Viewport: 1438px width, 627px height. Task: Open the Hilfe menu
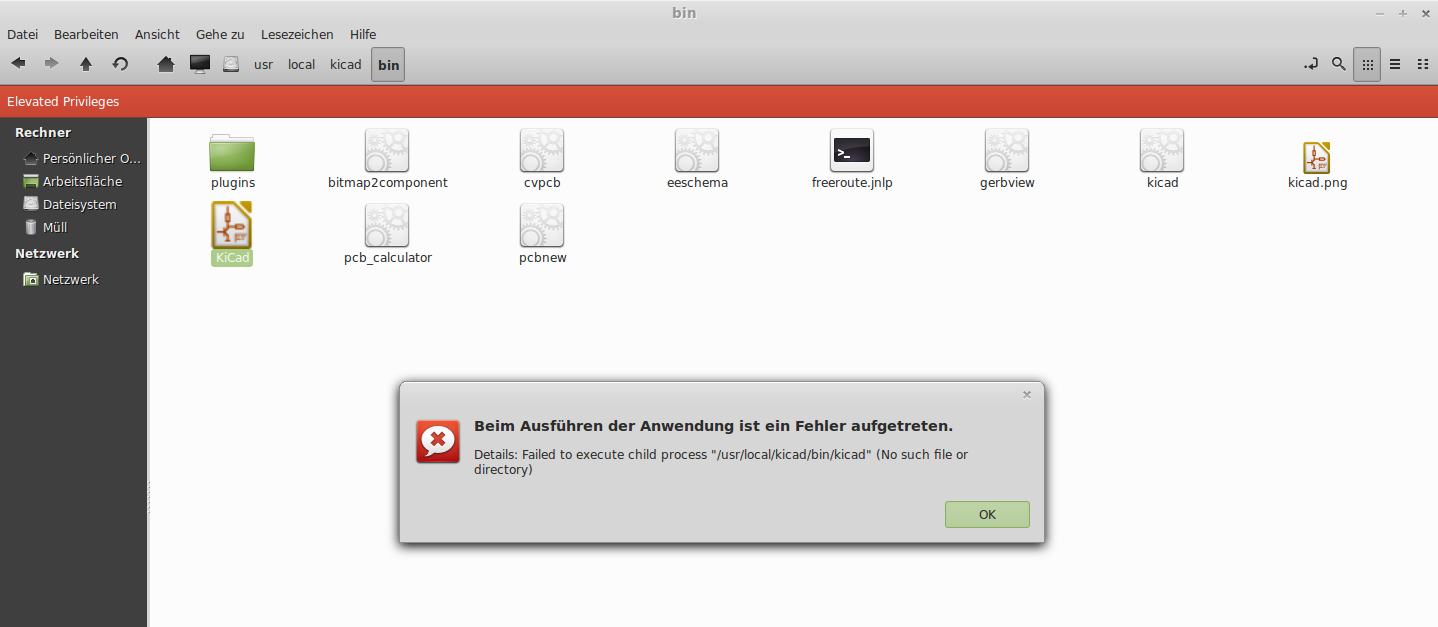click(x=363, y=34)
